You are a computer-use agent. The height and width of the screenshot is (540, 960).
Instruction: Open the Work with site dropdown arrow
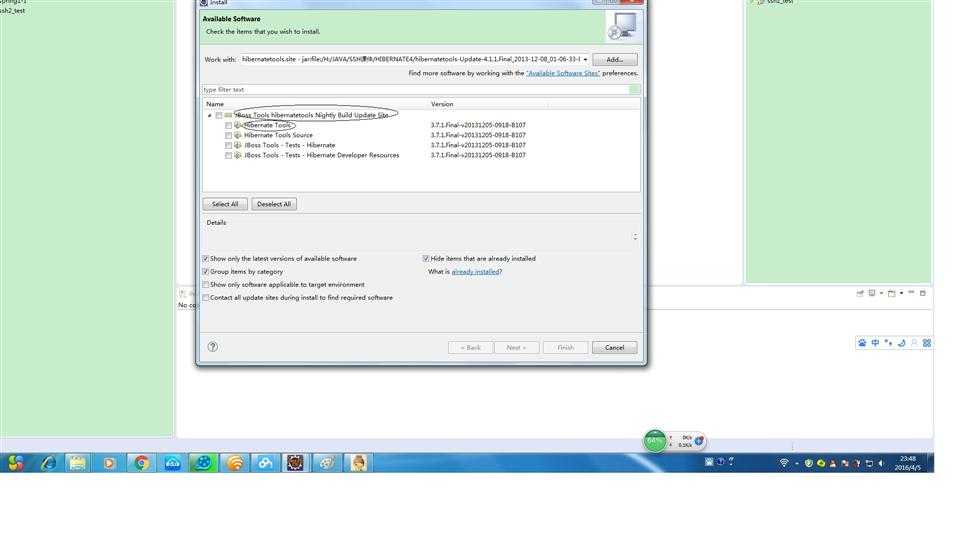[x=585, y=59]
